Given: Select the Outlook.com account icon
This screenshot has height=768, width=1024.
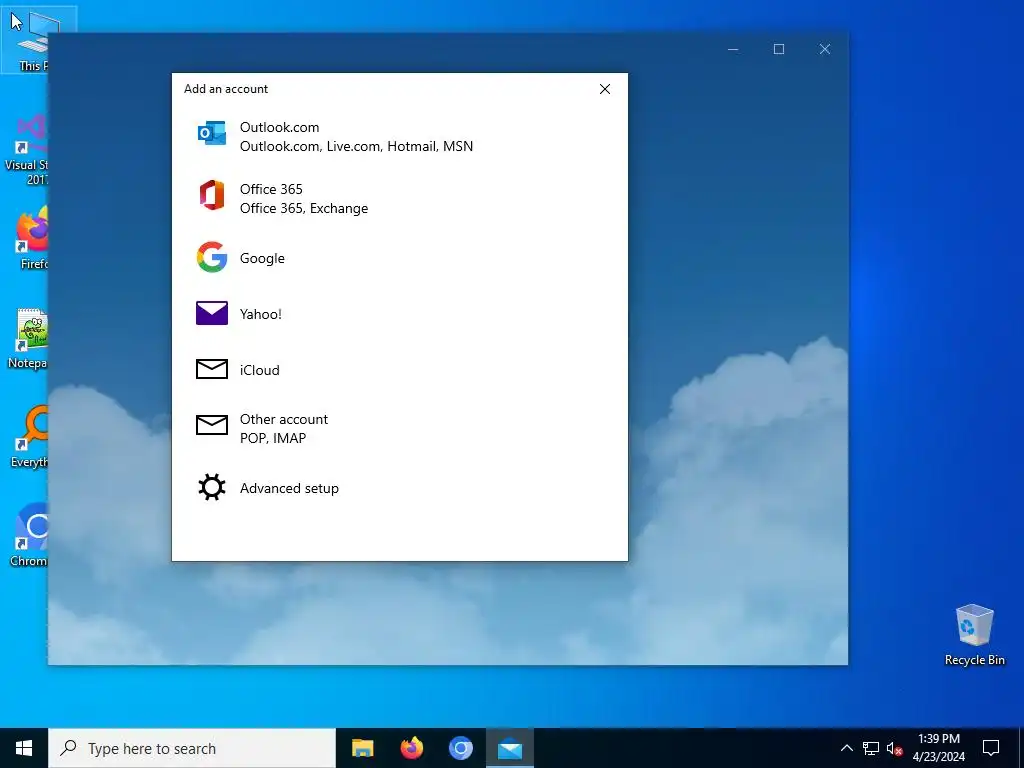Looking at the screenshot, I should tap(212, 133).
